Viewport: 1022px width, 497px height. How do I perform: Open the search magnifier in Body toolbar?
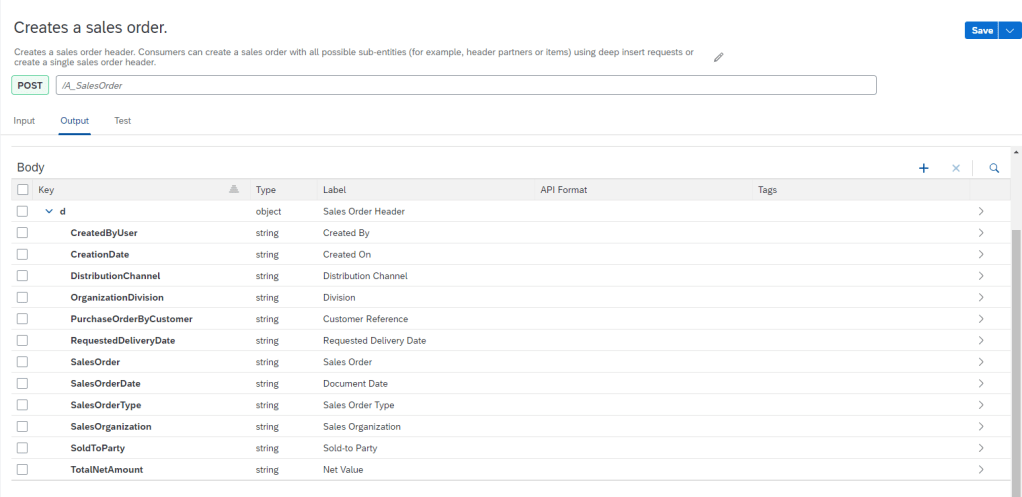click(x=994, y=169)
